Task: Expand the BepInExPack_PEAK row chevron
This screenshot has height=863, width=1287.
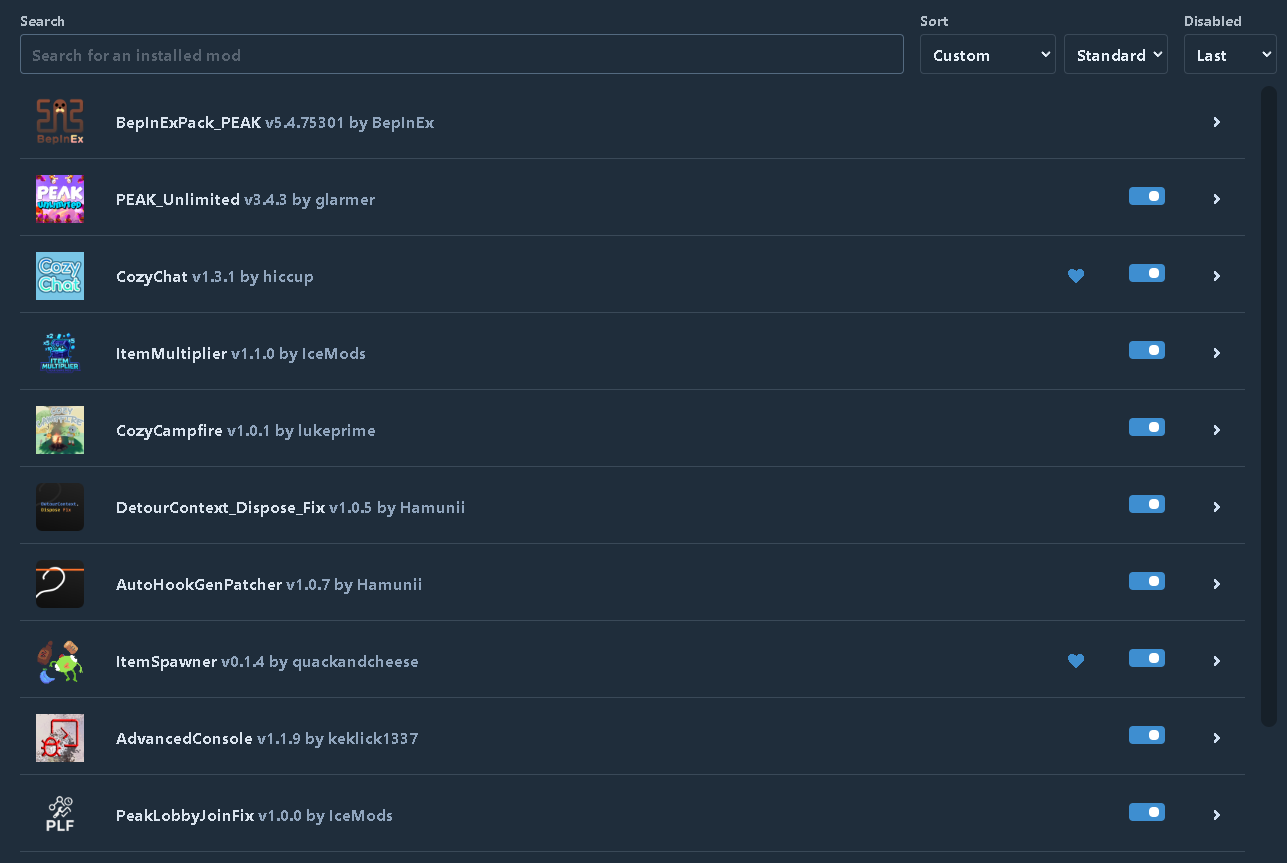Action: click(1217, 122)
